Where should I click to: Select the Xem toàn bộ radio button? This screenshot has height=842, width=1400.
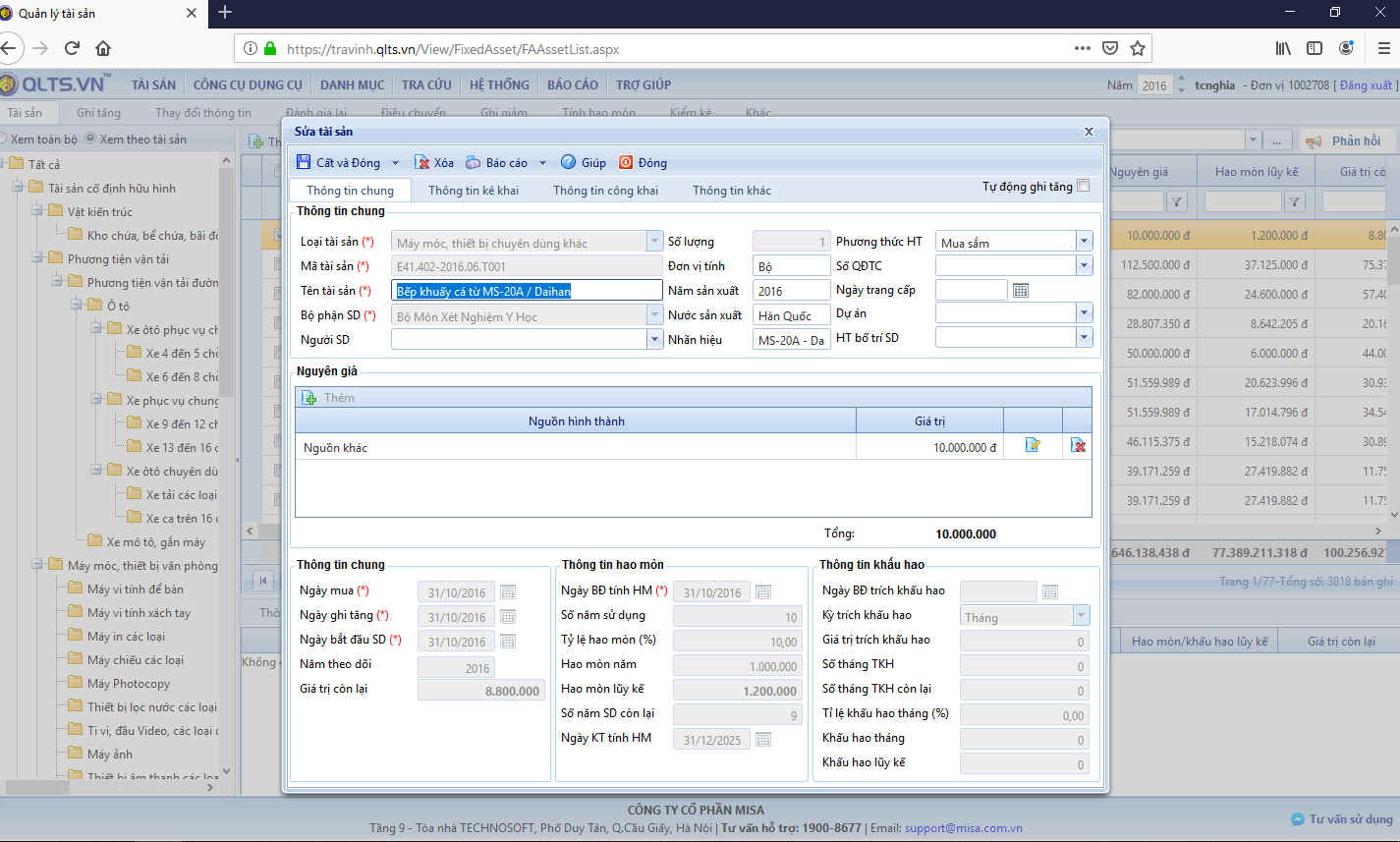pyautogui.click(x=2, y=140)
